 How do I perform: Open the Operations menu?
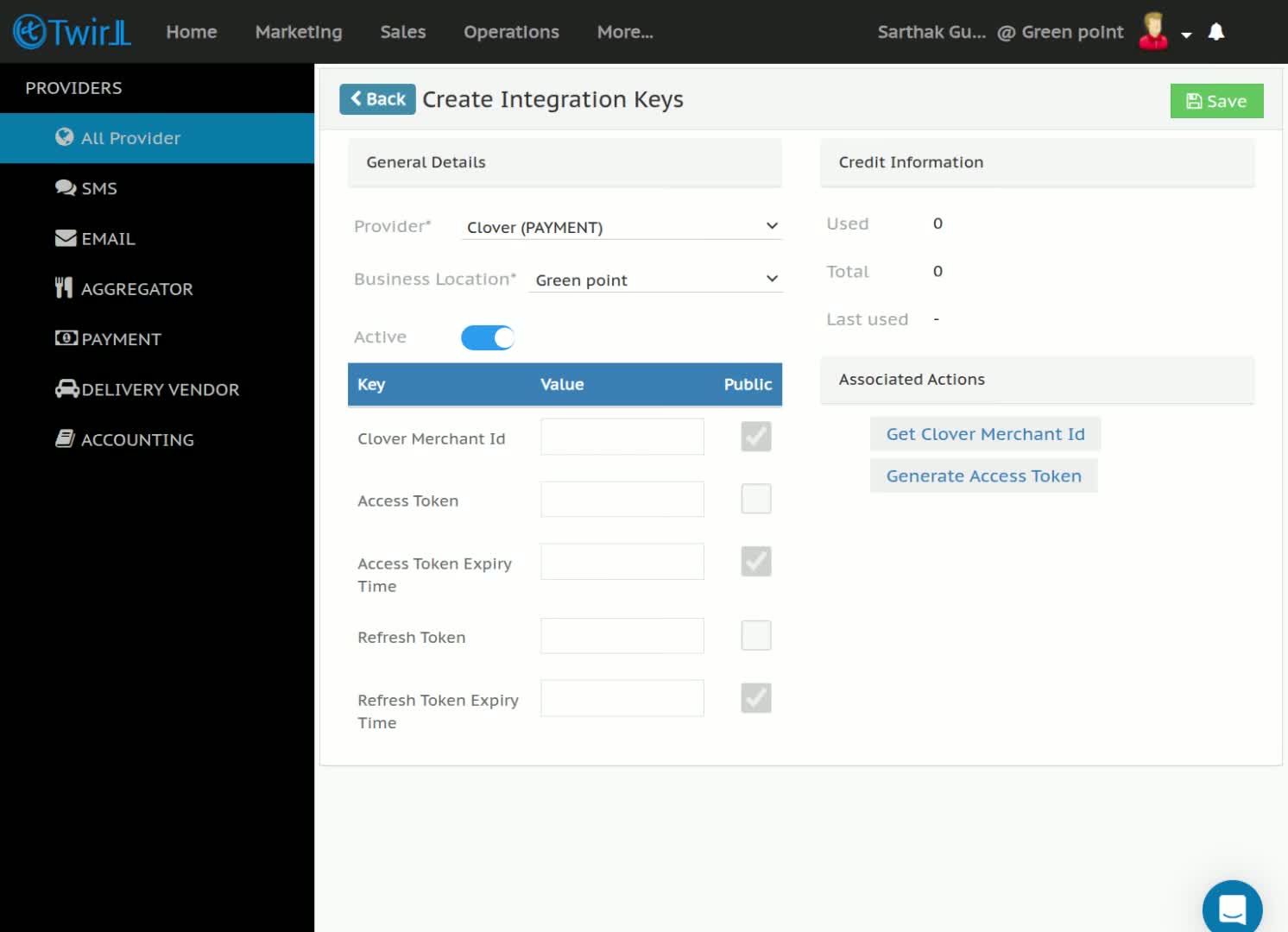click(511, 32)
